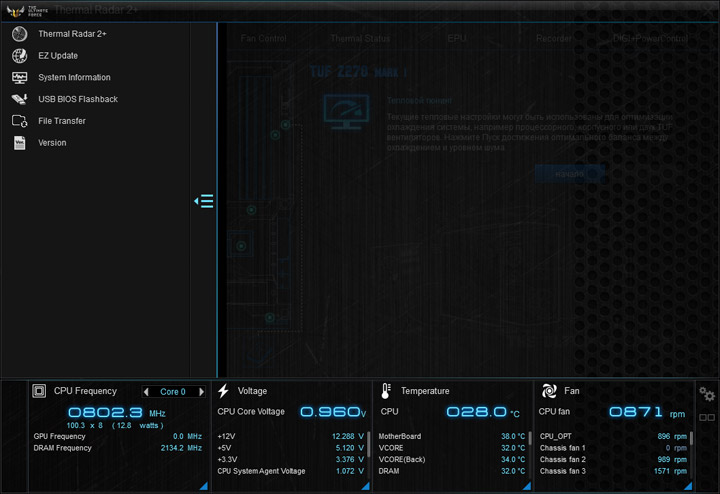
Task: Expand the Temperature panel corner triangle
Action: pyautogui.click(x=527, y=486)
